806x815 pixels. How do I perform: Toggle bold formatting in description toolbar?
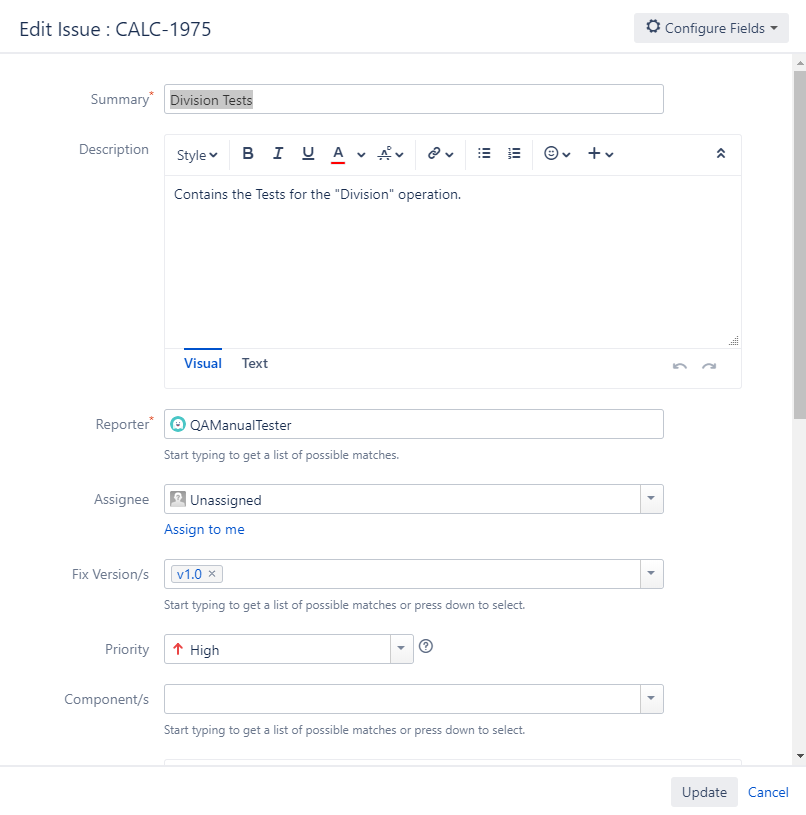coord(248,153)
